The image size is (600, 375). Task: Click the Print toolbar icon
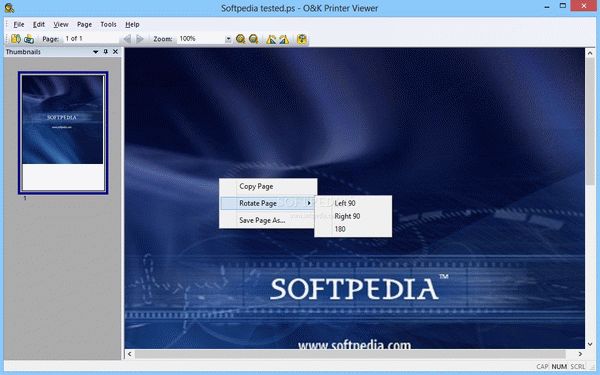click(29, 39)
